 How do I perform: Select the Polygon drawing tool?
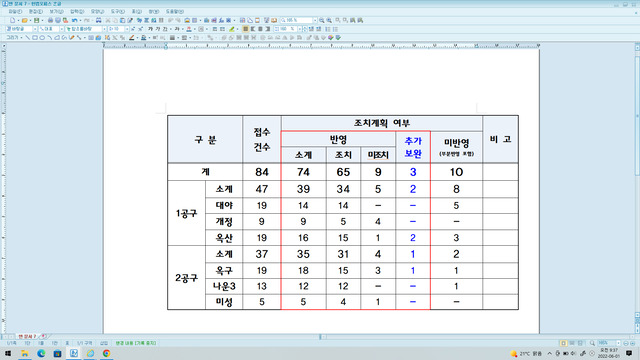[x=56, y=38]
